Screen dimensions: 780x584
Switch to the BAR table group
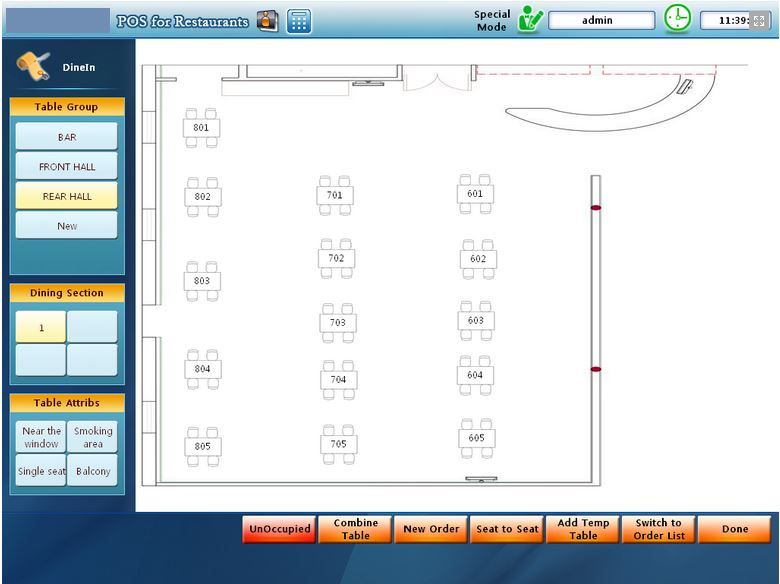67,137
